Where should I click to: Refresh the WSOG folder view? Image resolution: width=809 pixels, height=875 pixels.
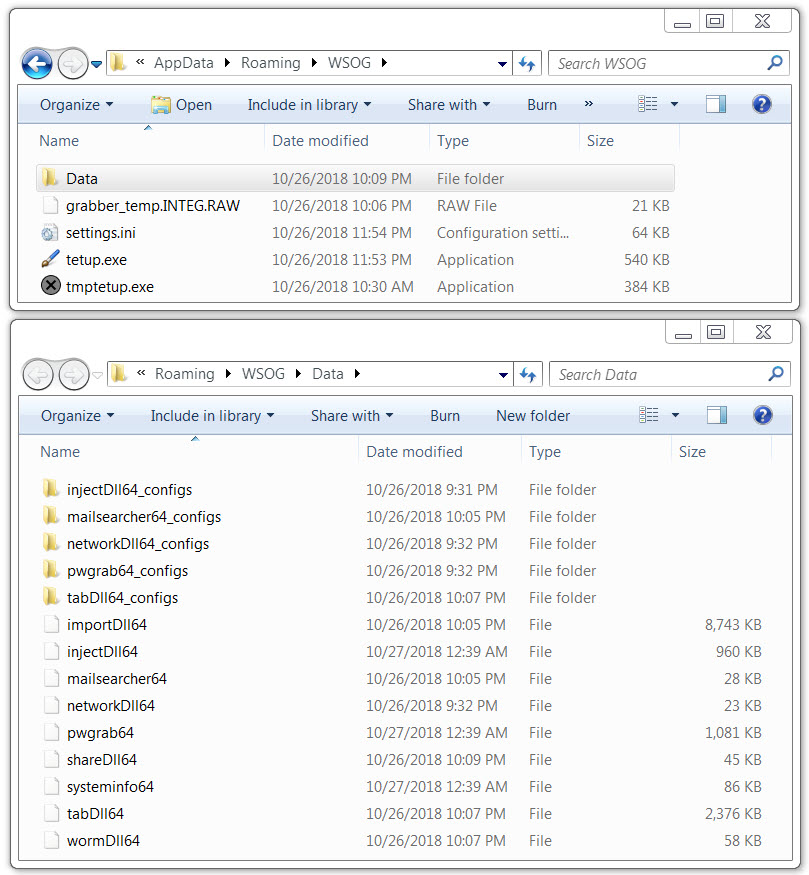(527, 64)
